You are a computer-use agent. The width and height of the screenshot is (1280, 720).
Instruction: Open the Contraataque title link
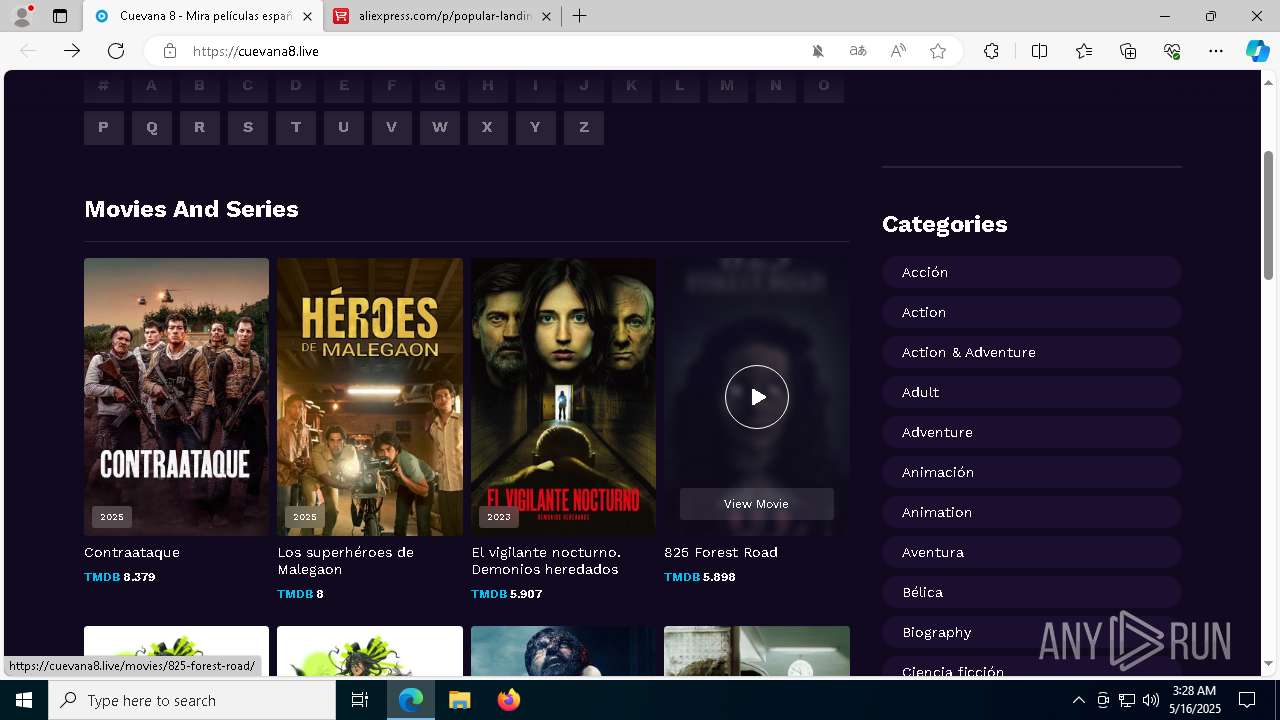132,552
